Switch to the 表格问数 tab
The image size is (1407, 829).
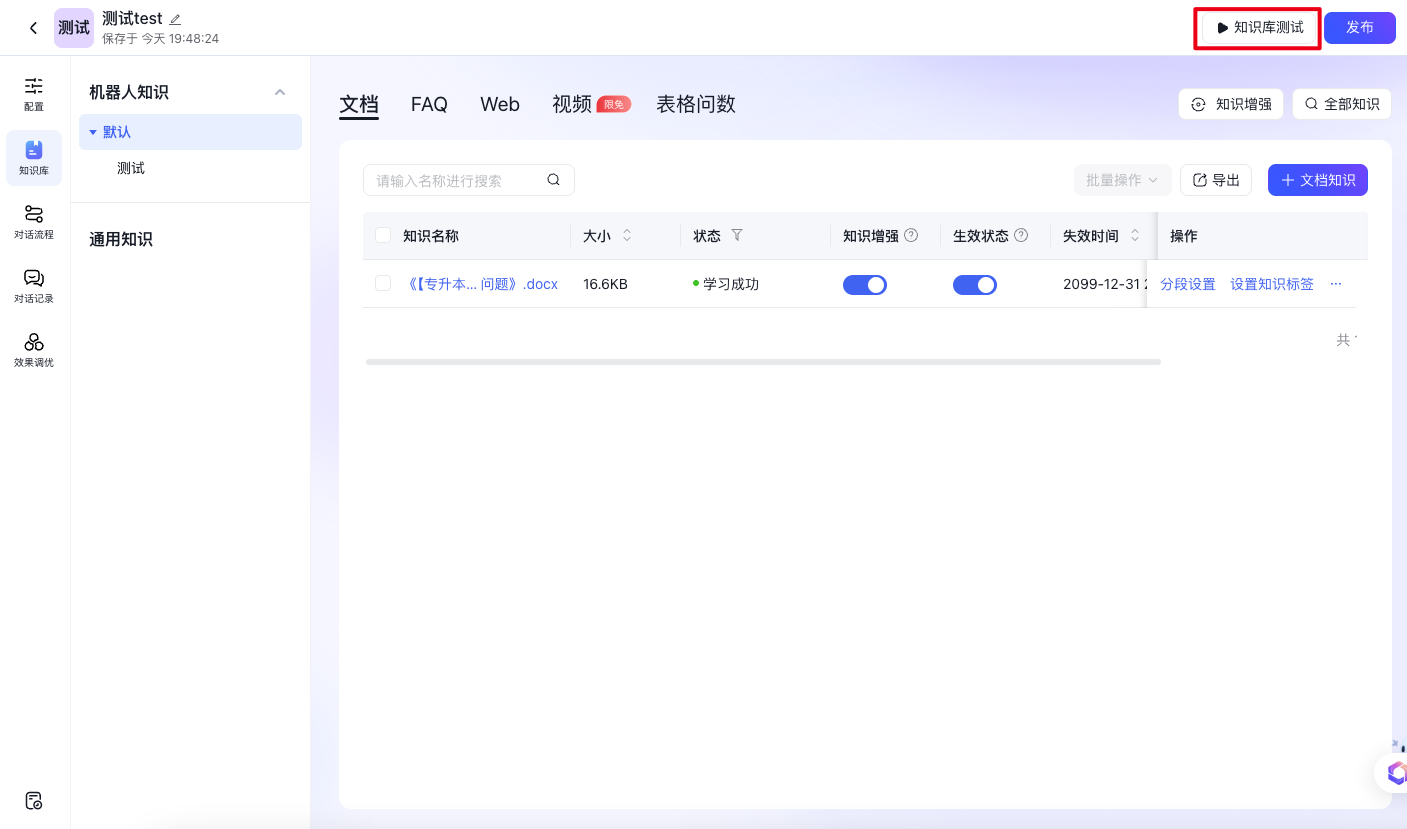coord(696,104)
